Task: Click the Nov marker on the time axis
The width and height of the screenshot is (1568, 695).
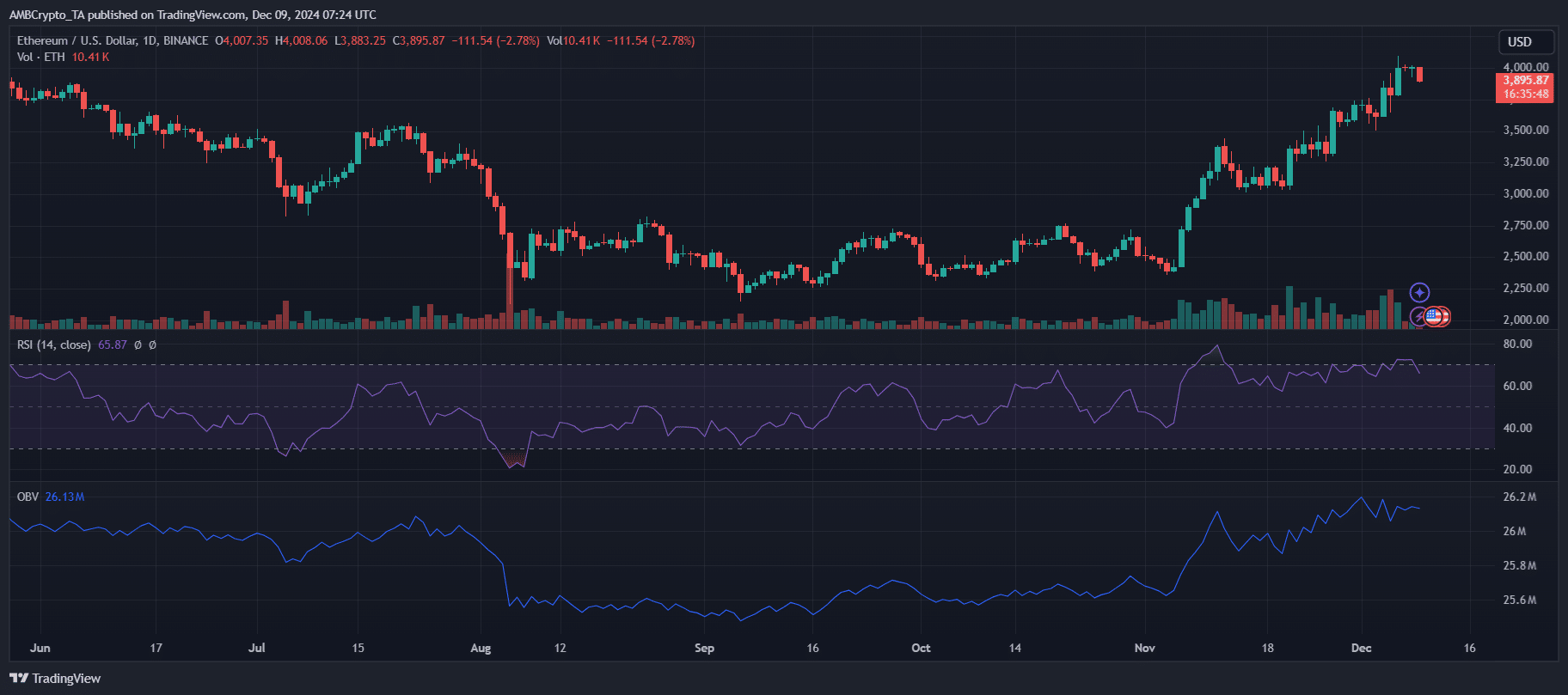Action: (1144, 648)
